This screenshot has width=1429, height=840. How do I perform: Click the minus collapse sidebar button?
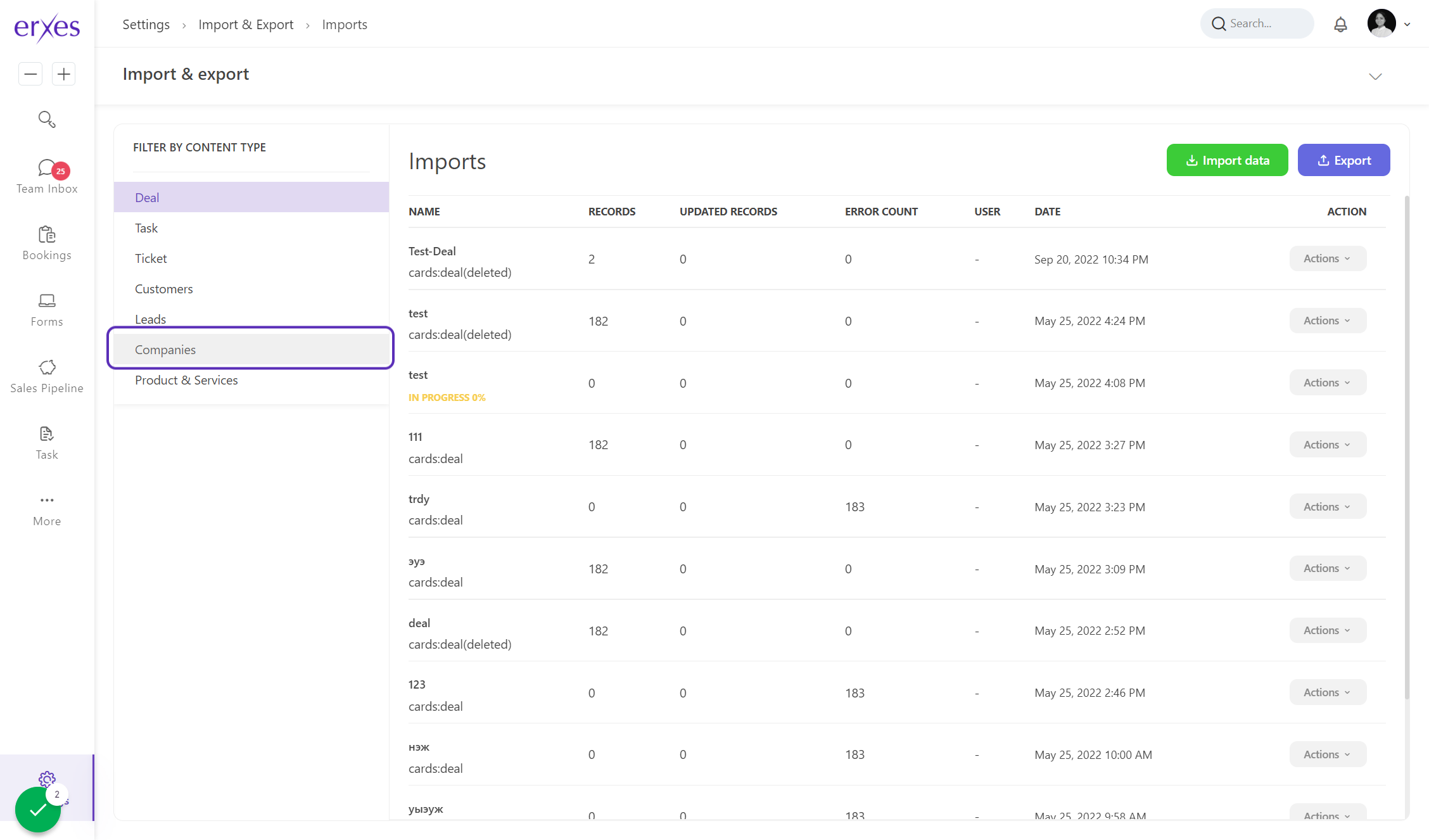(30, 74)
